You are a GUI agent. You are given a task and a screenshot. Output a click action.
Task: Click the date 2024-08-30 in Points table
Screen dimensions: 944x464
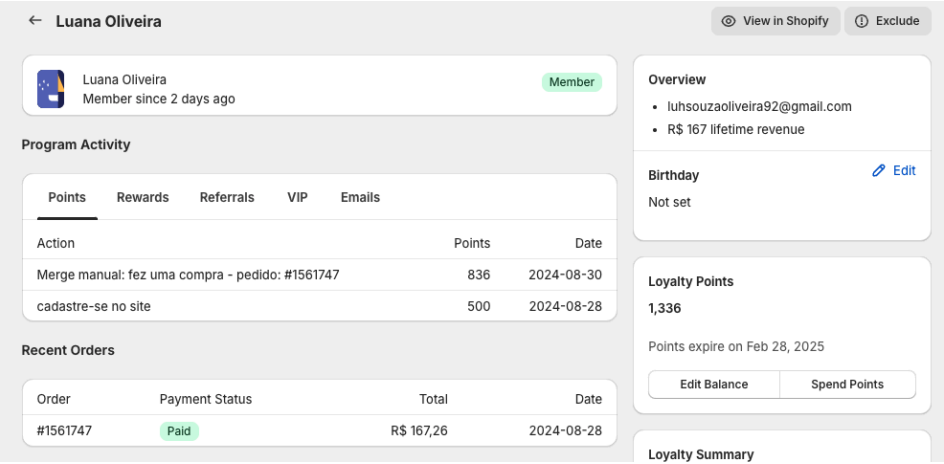tap(565, 275)
